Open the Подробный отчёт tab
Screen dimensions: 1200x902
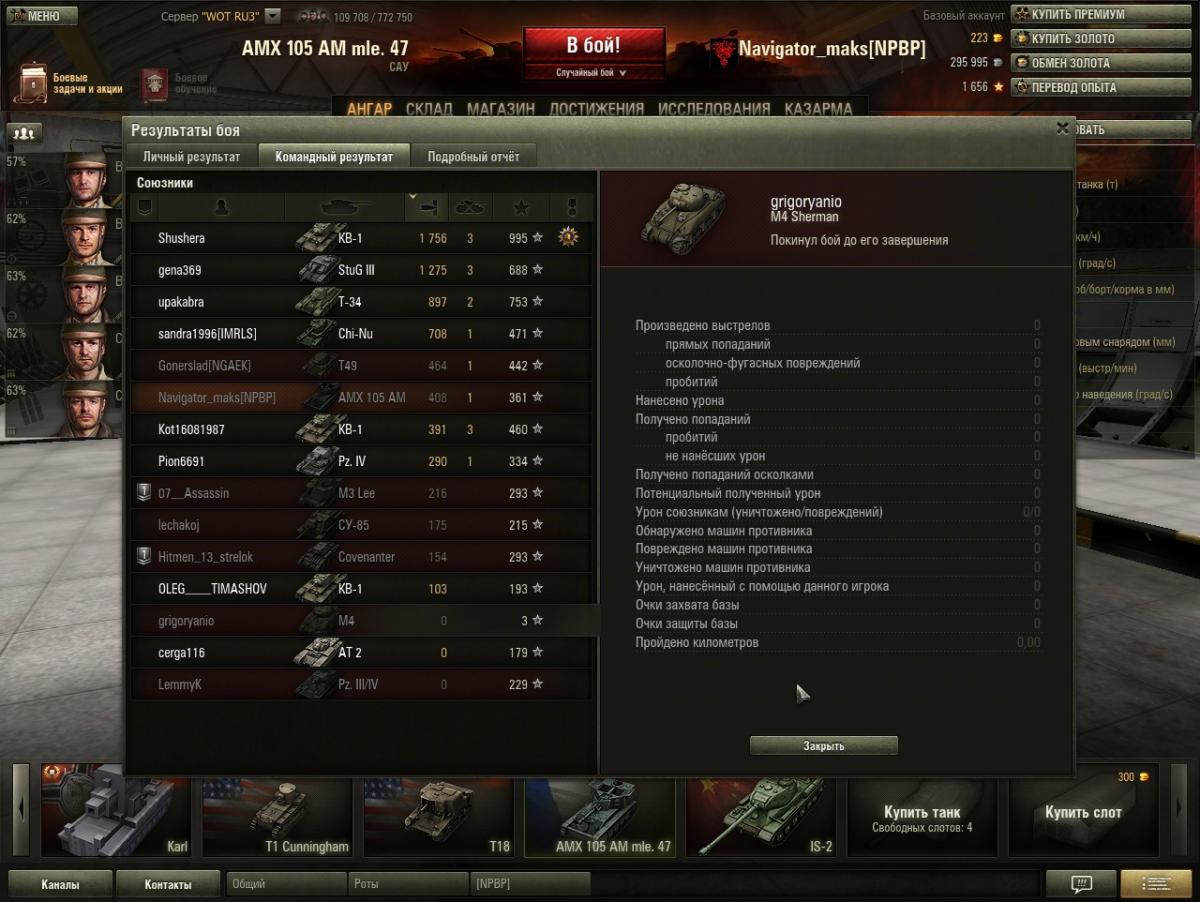coord(474,157)
